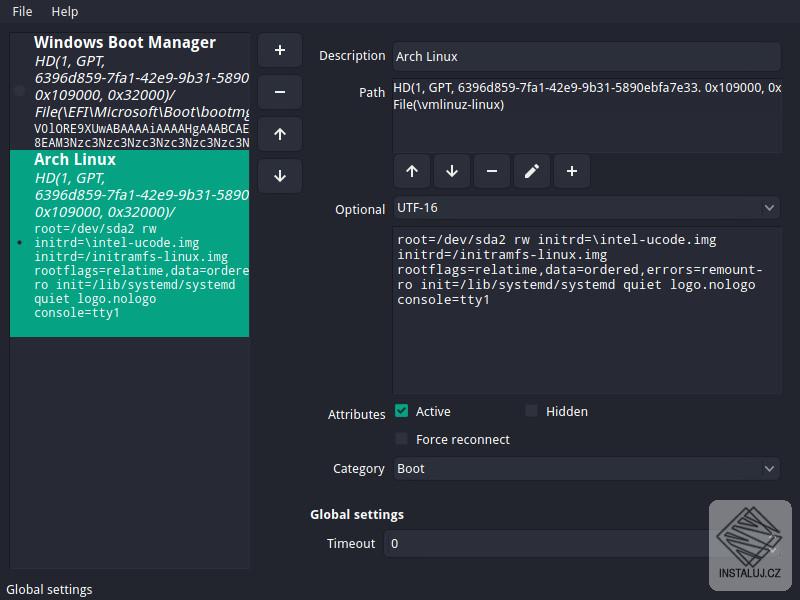This screenshot has height=600, width=800.
Task: Enable the Hidden attribute checkbox
Action: pyautogui.click(x=531, y=411)
